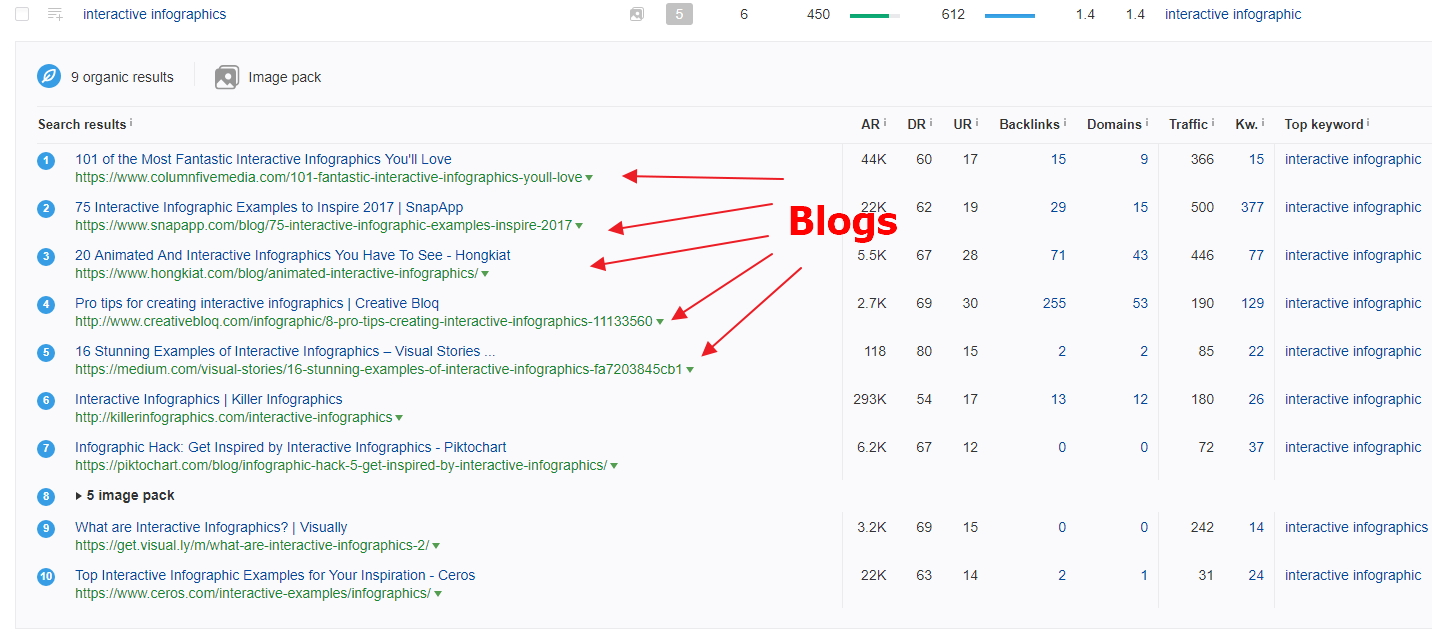Expand the 5 image pack row
The image size is (1432, 632).
coord(80,496)
